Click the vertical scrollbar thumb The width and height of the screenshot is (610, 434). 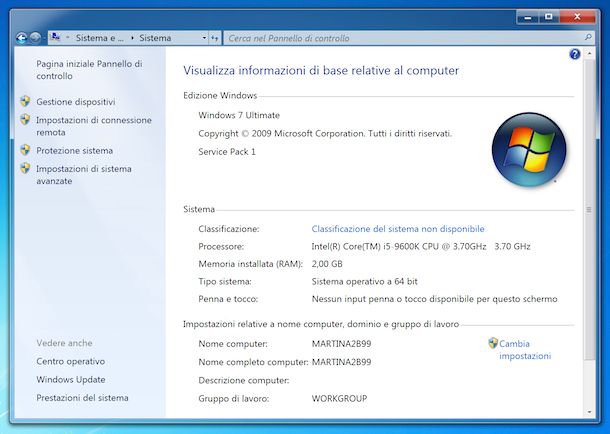(x=589, y=209)
